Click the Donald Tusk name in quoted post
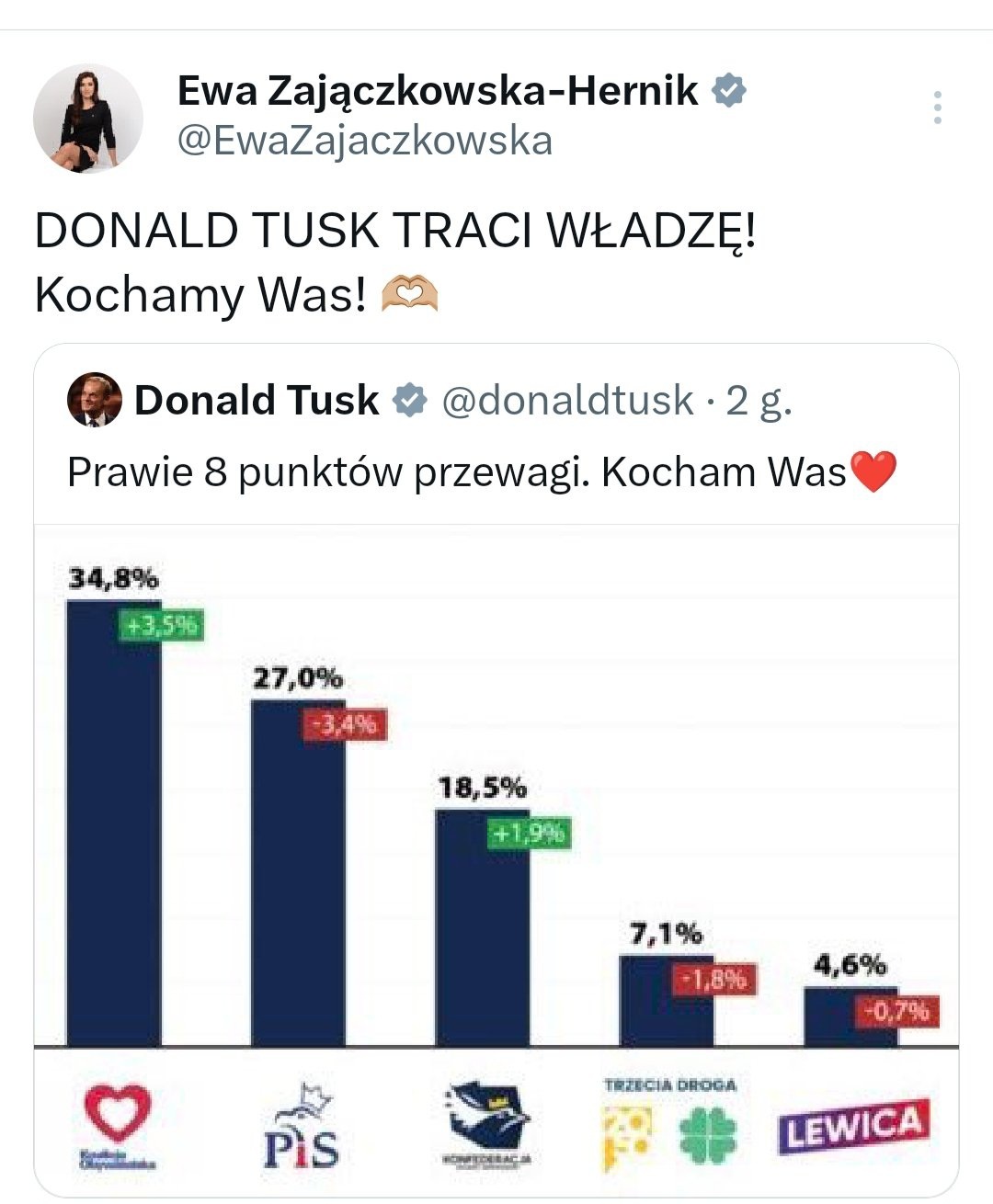This screenshot has height=1204, width=993. coord(257,401)
